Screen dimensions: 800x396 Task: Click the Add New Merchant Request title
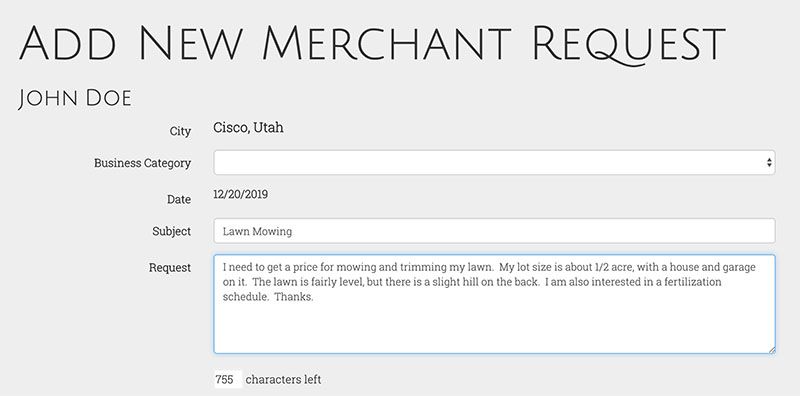pyautogui.click(x=372, y=42)
